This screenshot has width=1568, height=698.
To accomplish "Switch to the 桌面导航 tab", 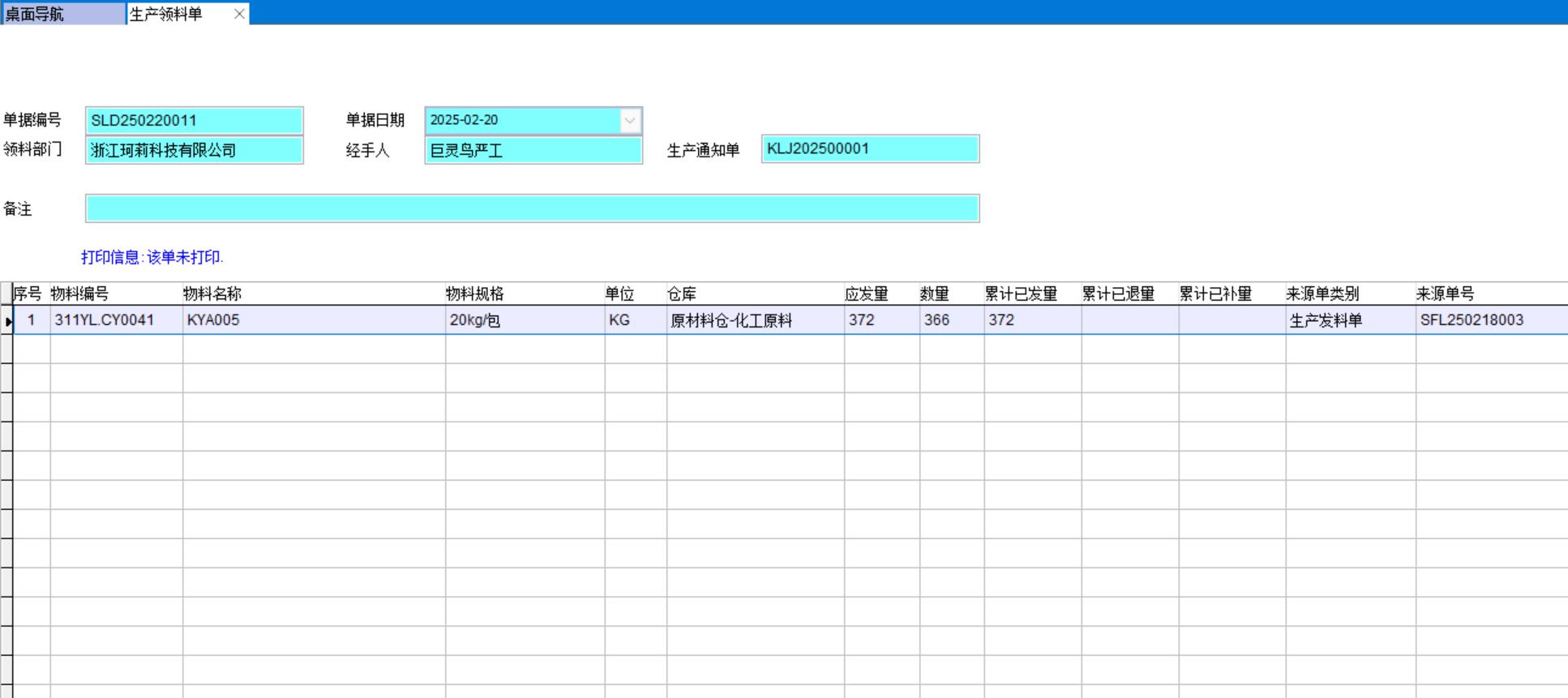I will click(x=62, y=14).
